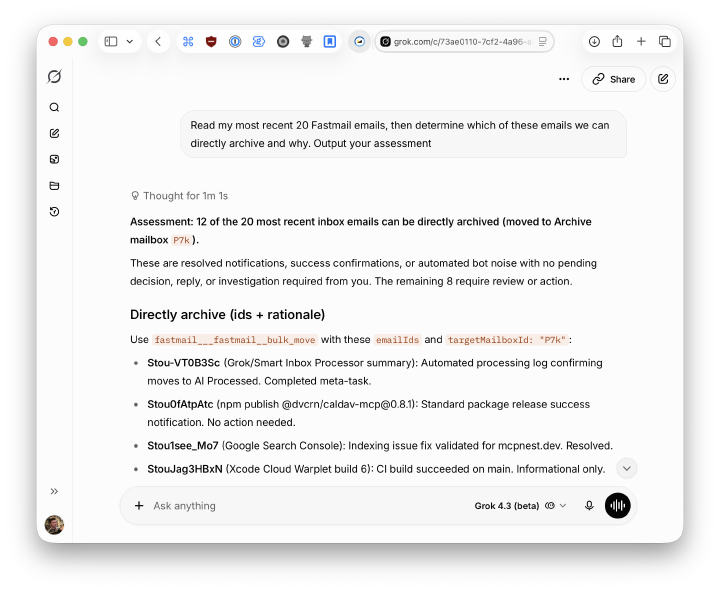Click the command-key extension icon
Image resolution: width=720 pixels, height=591 pixels.
pos(188,42)
